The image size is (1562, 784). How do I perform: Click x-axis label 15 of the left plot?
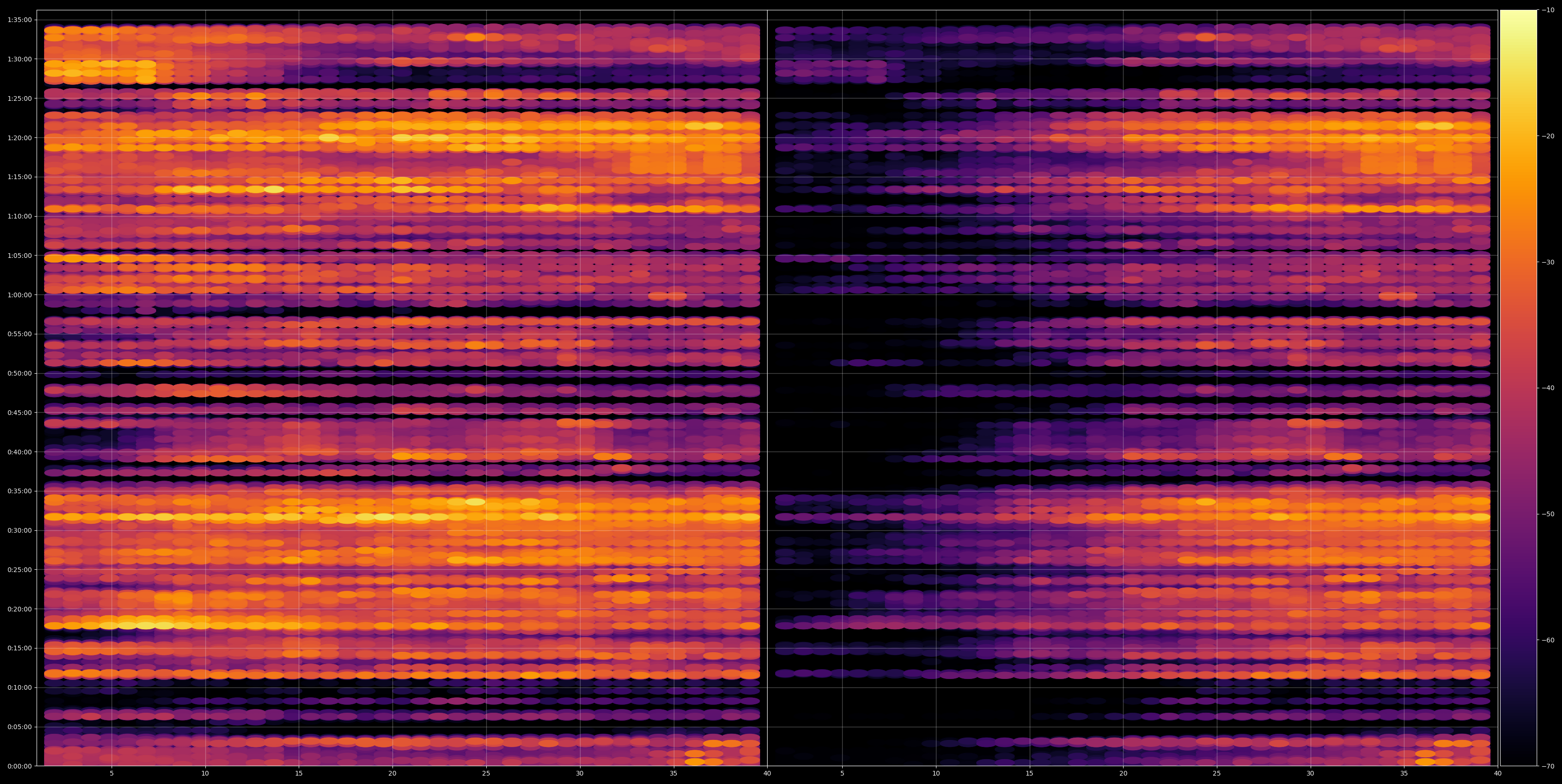click(x=299, y=774)
